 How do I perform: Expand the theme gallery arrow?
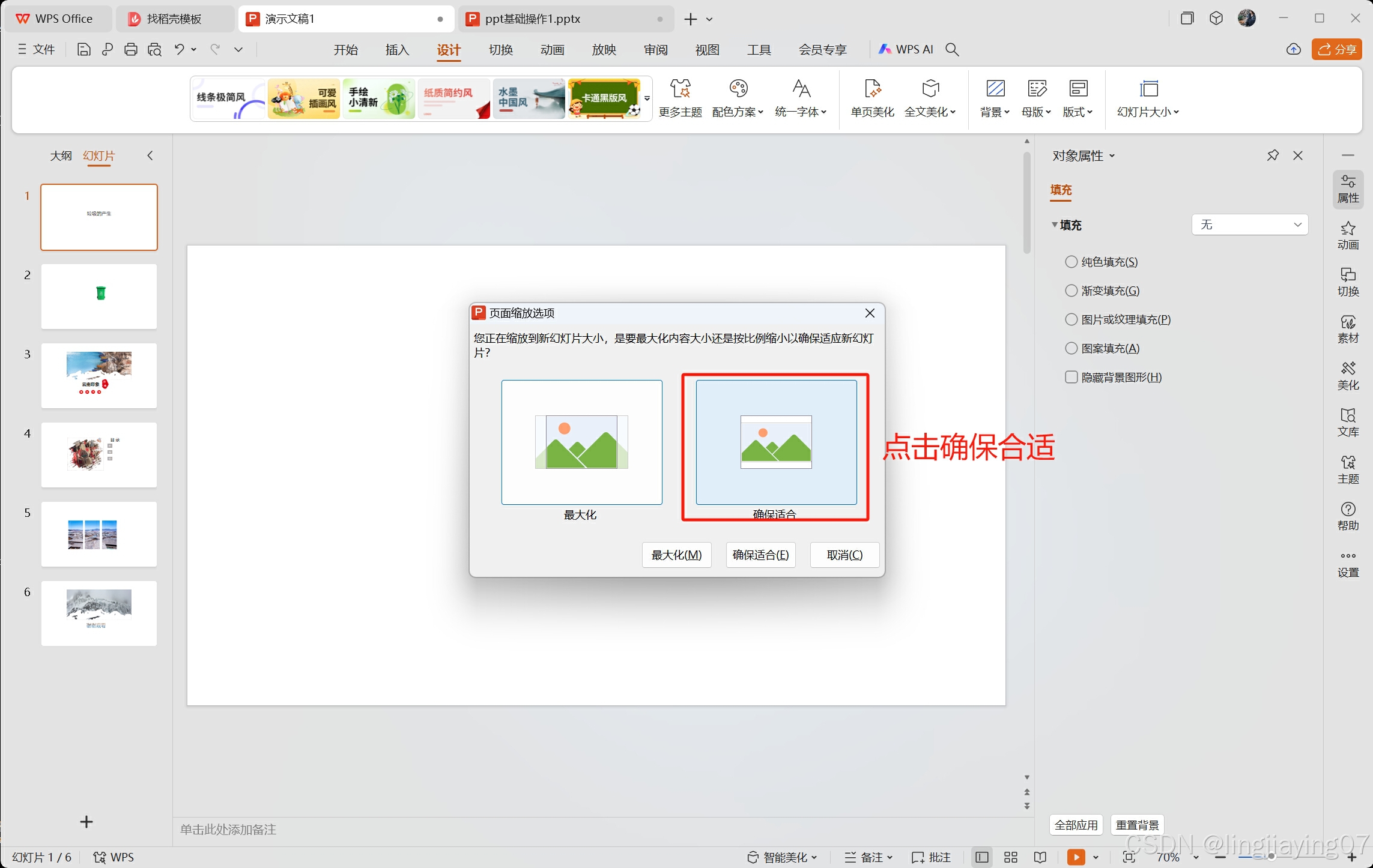(x=647, y=98)
